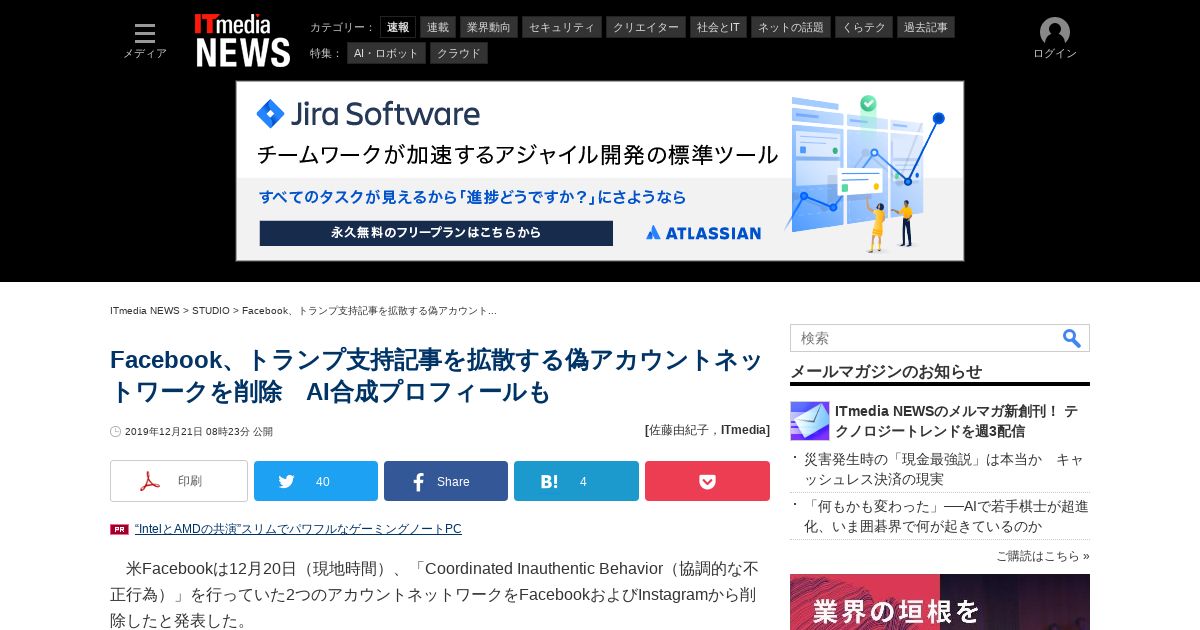Open the メディア hamburger menu
The width and height of the screenshot is (1200, 630).
point(145,40)
